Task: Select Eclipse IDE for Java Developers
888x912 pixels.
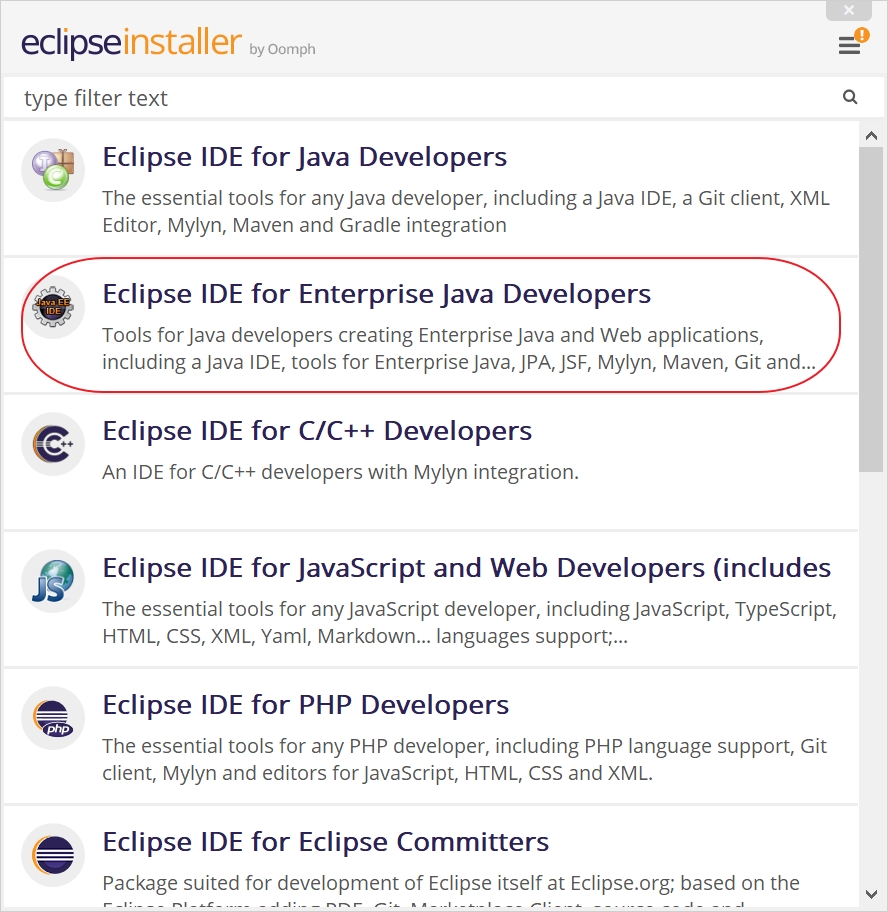Action: 431,188
